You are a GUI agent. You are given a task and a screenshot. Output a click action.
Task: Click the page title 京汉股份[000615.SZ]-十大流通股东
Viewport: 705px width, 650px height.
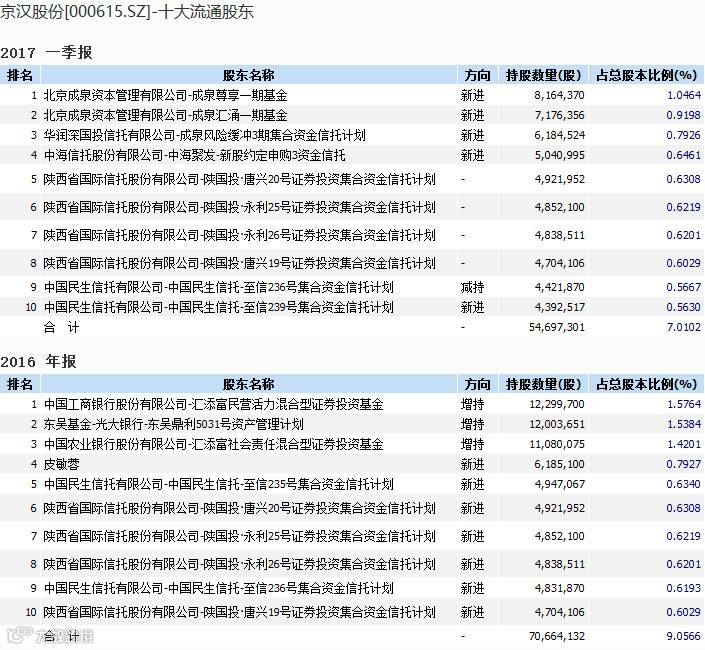[x=127, y=12]
